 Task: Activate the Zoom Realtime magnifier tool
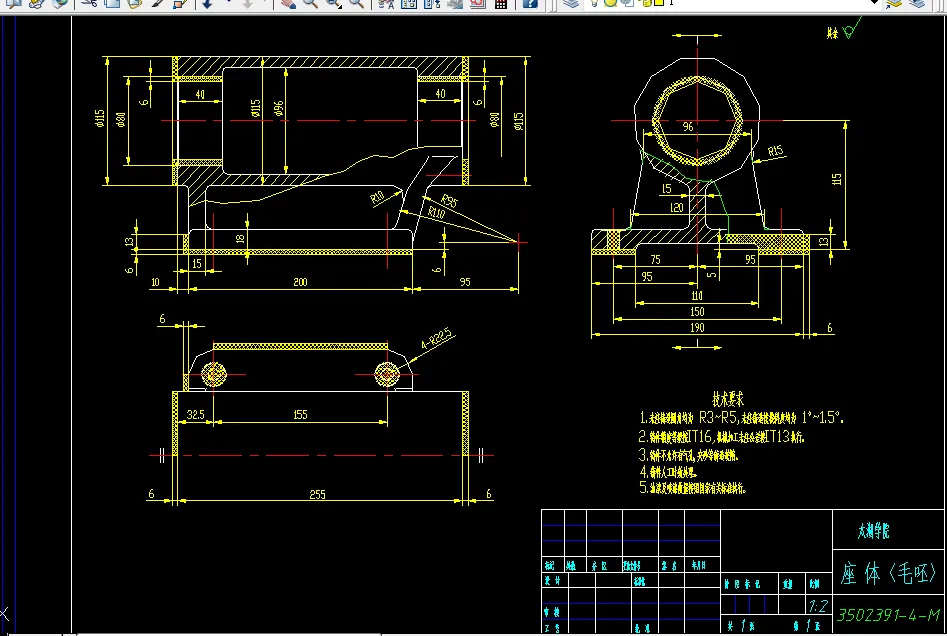click(310, 3)
